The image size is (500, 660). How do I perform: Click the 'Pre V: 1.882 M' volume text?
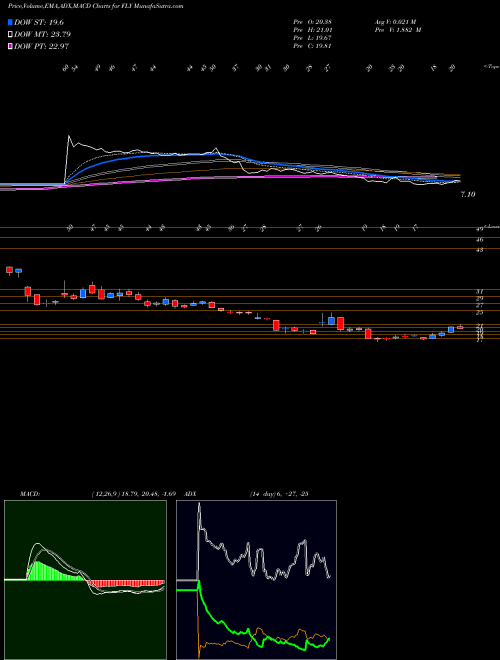pyautogui.click(x=397, y=30)
